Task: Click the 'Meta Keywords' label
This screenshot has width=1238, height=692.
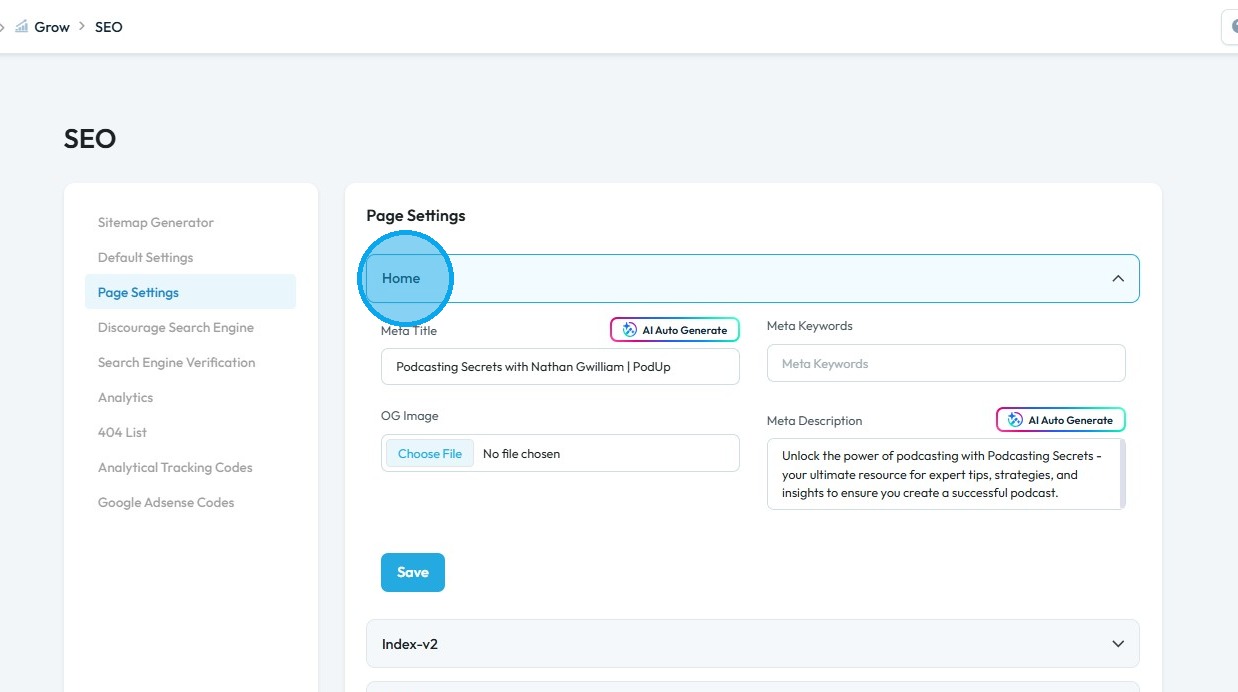Action: click(x=809, y=326)
